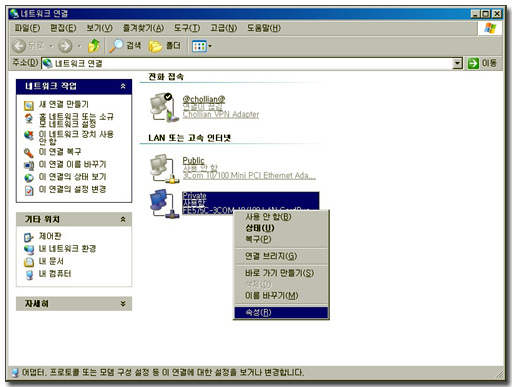The width and height of the screenshot is (512, 387).
Task: Click the 이 연결 이름 바꾸기 link
Action: click(72, 164)
